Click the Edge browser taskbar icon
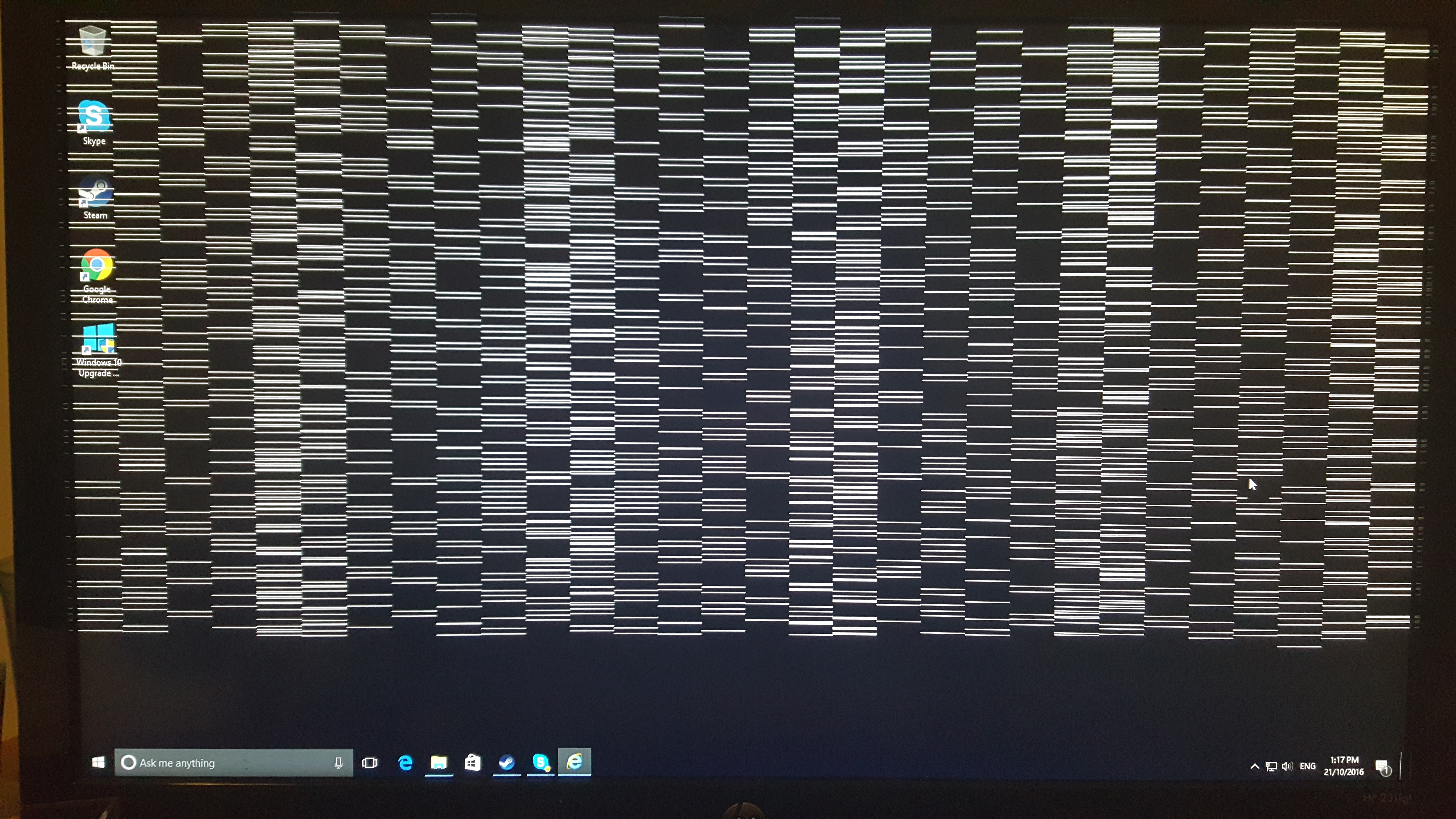1456x819 pixels. coord(405,762)
